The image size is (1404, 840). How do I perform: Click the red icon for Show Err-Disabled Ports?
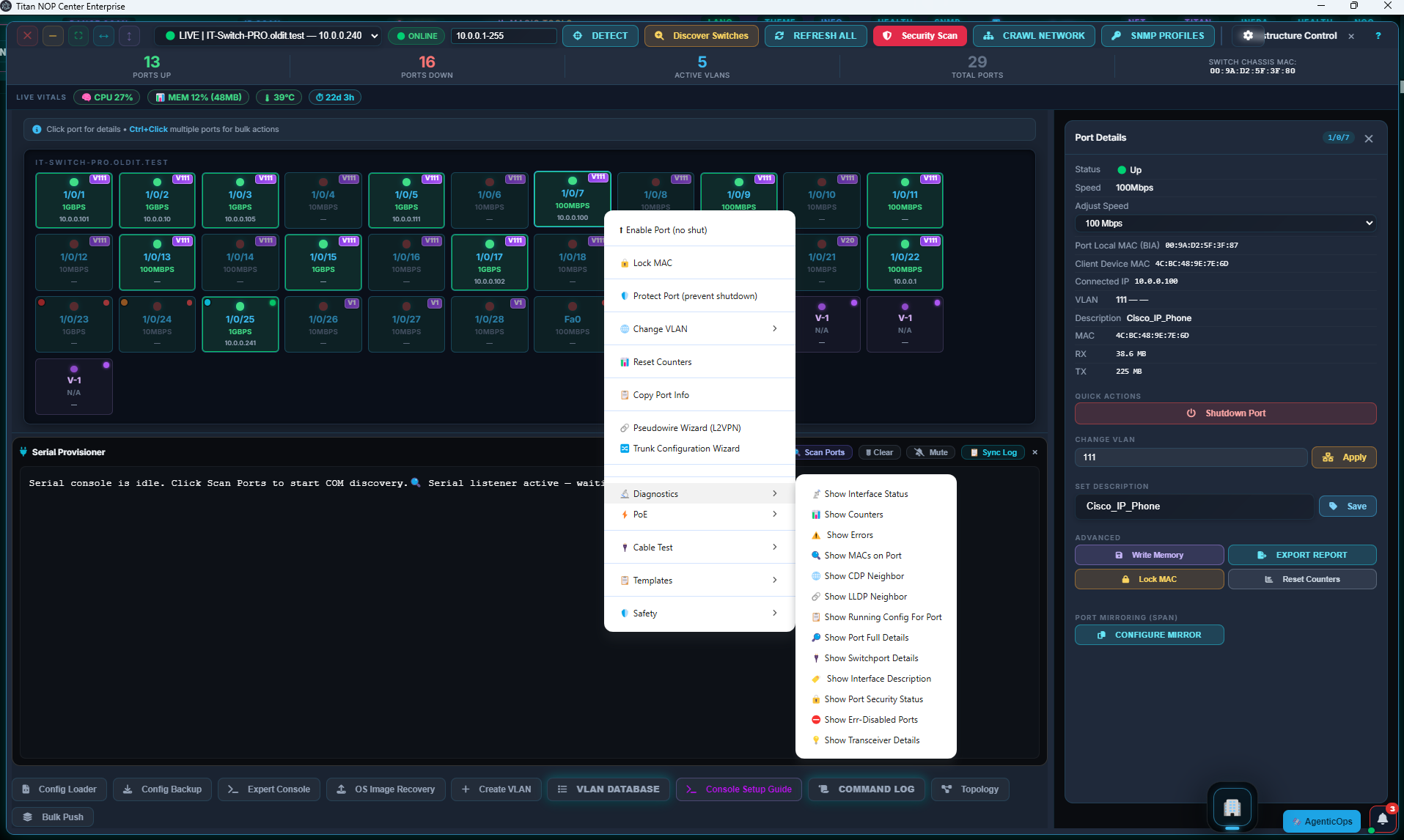[816, 720]
